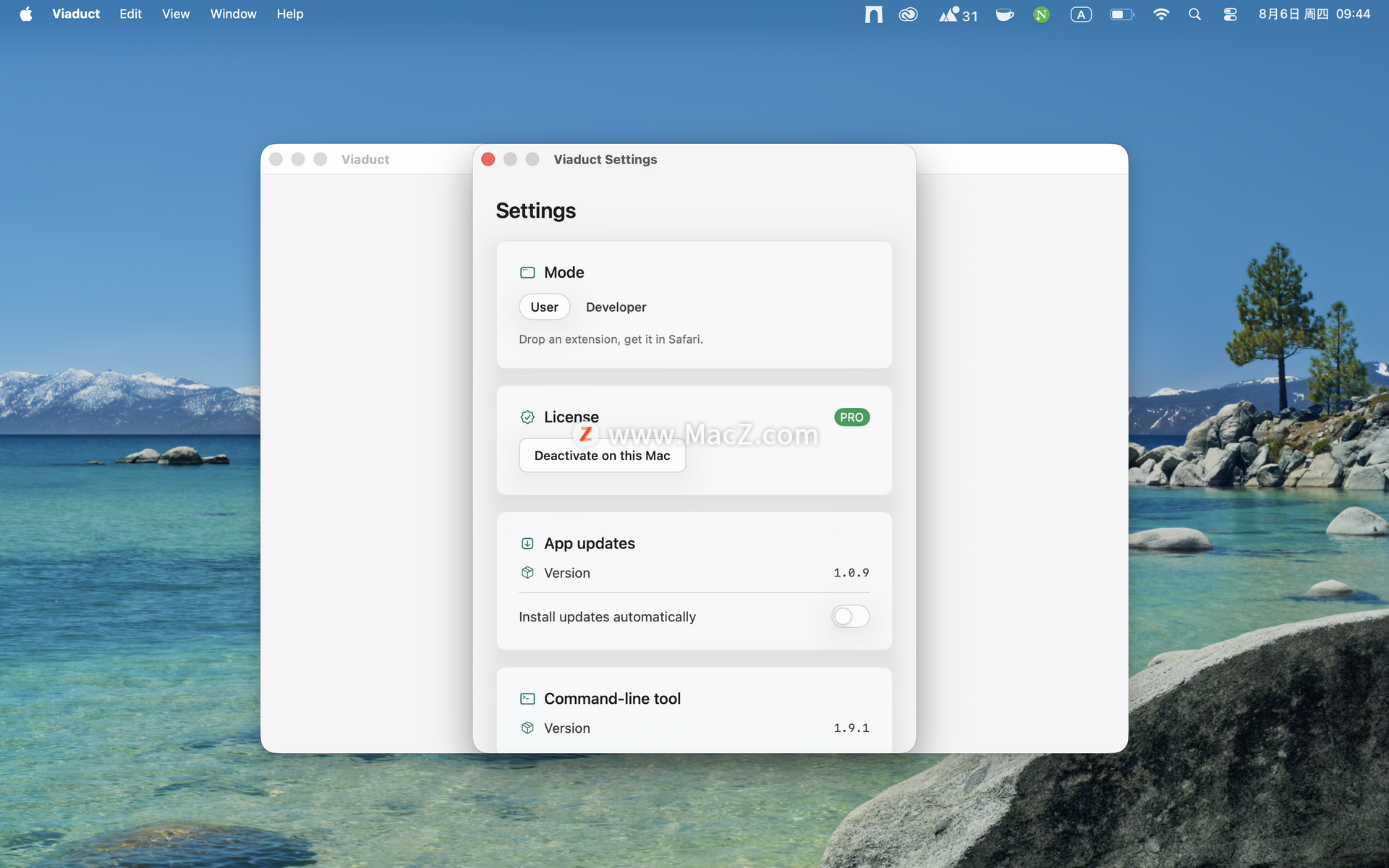The height and width of the screenshot is (868, 1389).
Task: Click the Settings heading
Action: 536,210
